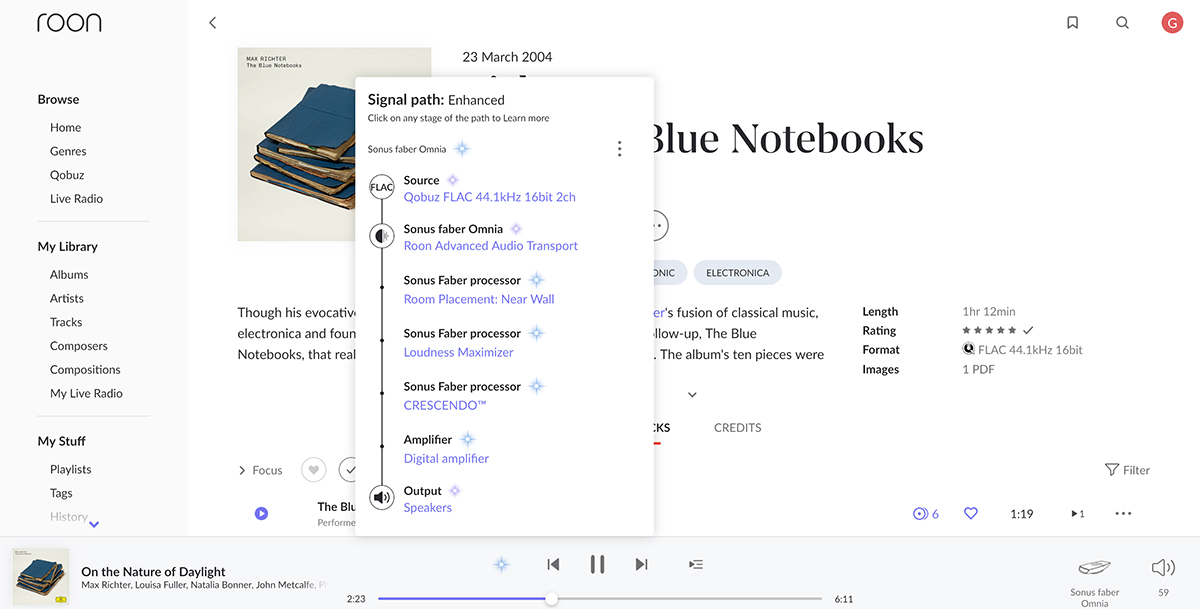Open the volume control speaker icon

click(1163, 568)
